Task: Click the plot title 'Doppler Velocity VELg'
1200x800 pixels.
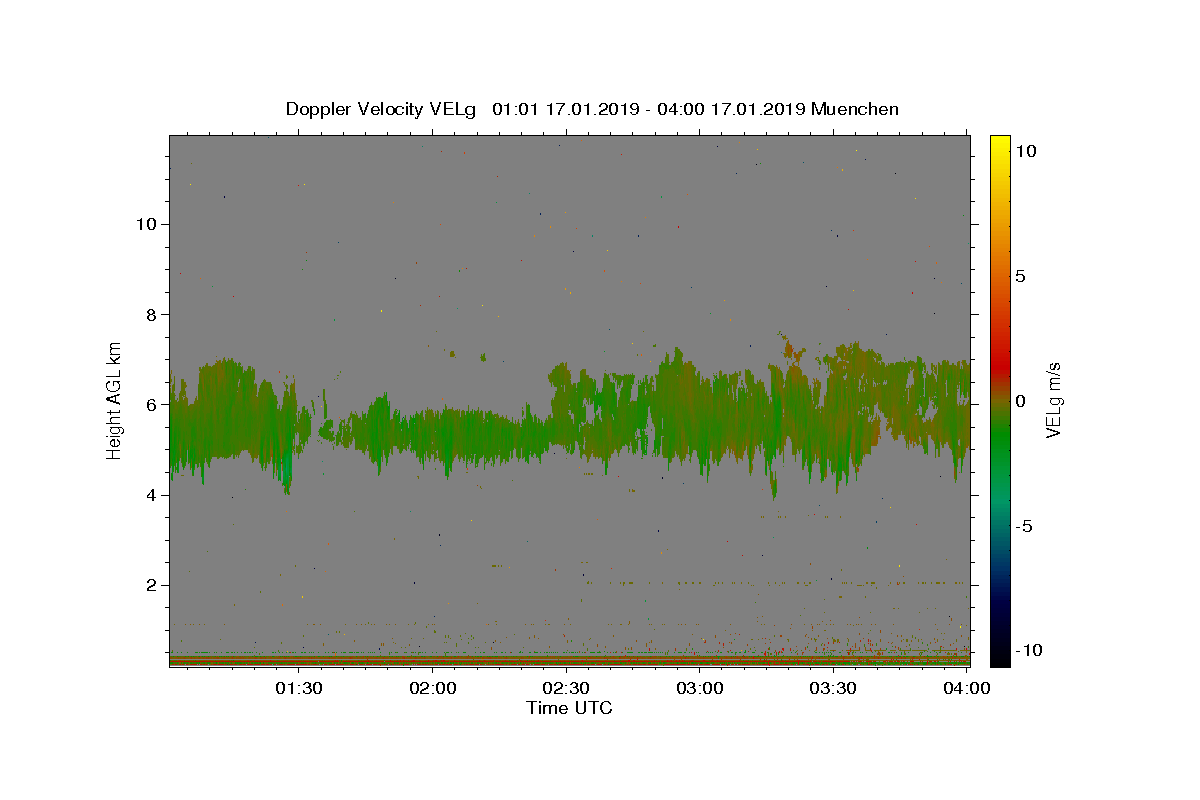Action: [381, 109]
